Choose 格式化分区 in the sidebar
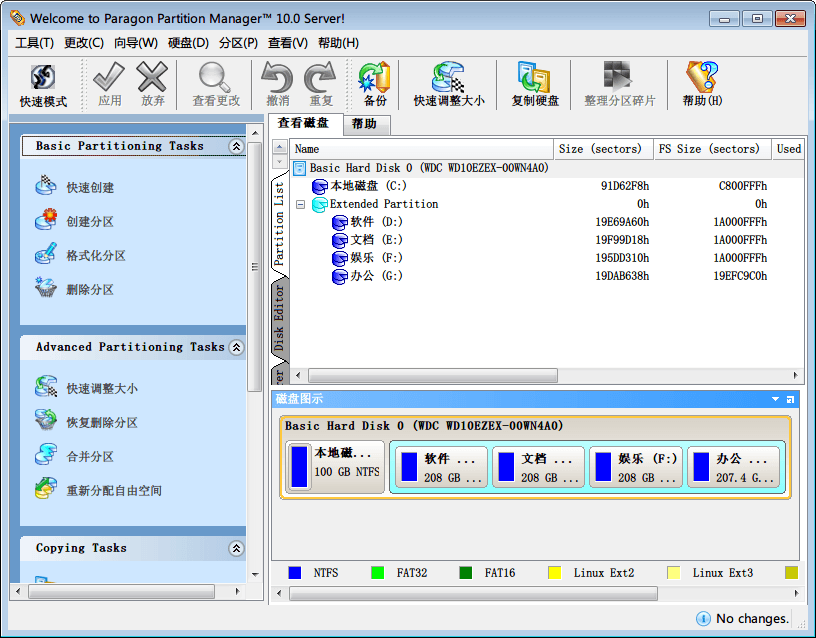This screenshot has height=638, width=816. pyautogui.click(x=96, y=256)
